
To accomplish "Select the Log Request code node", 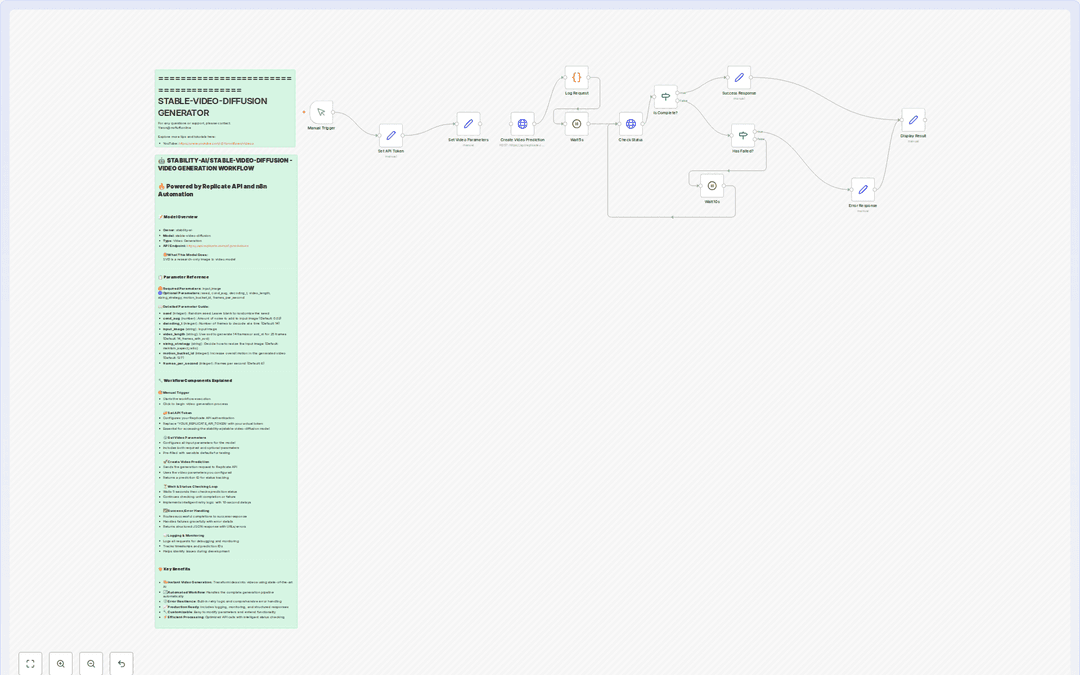I will click(577, 75).
